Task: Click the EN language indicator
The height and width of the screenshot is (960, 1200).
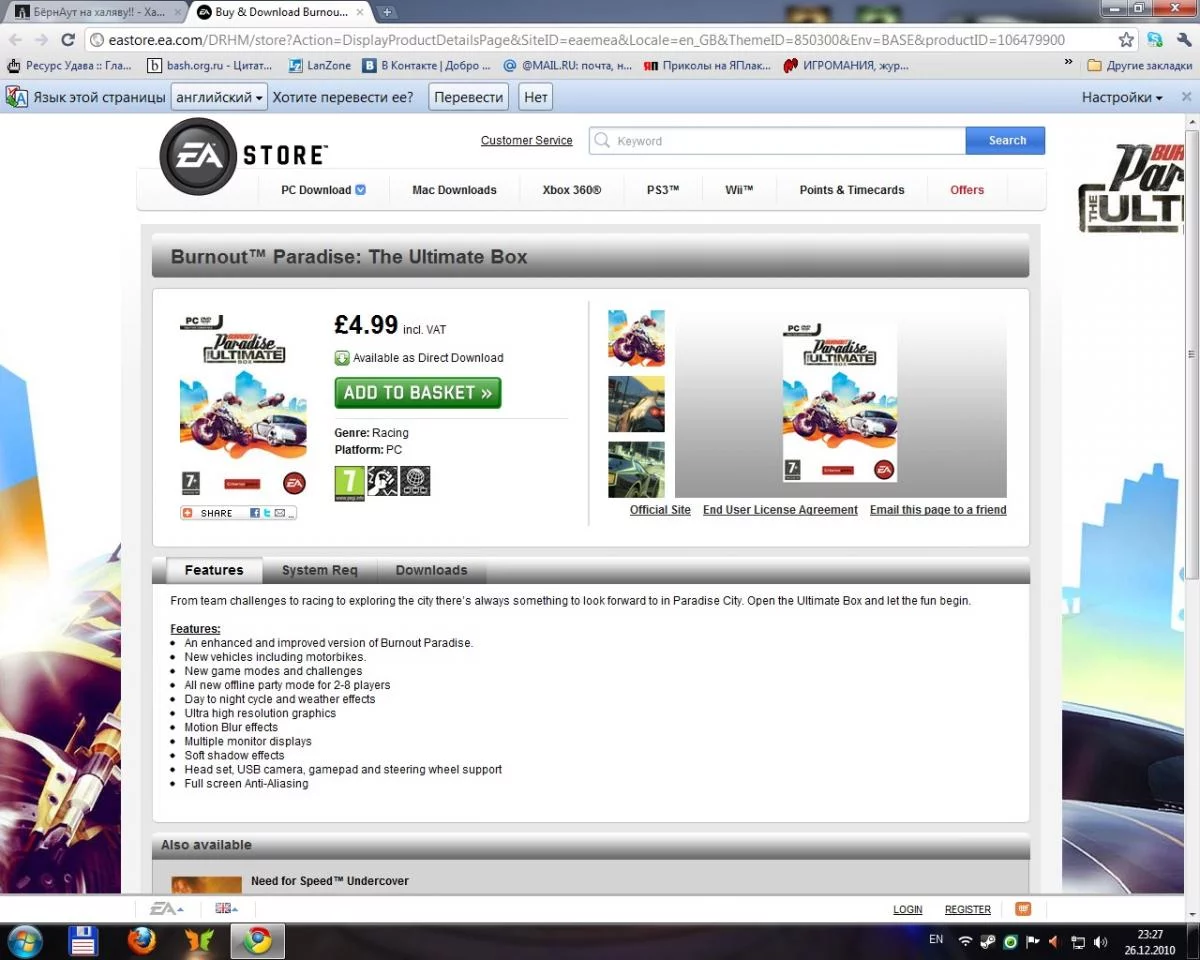Action: click(x=936, y=940)
